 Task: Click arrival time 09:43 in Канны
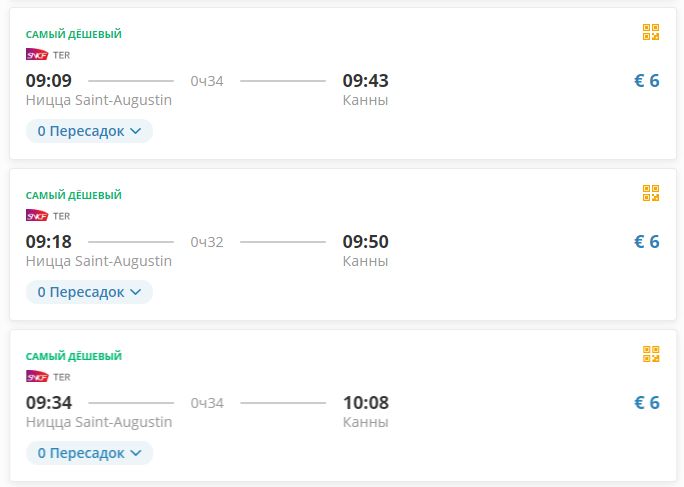tap(365, 81)
